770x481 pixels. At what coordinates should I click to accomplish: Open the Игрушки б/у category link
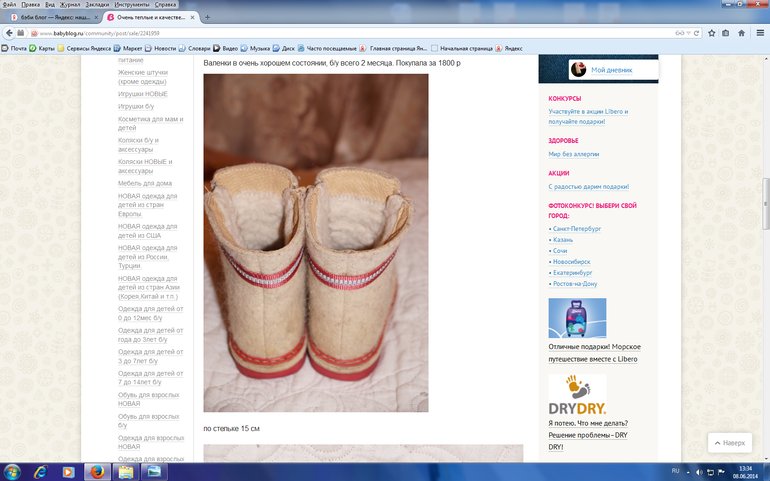tap(136, 106)
